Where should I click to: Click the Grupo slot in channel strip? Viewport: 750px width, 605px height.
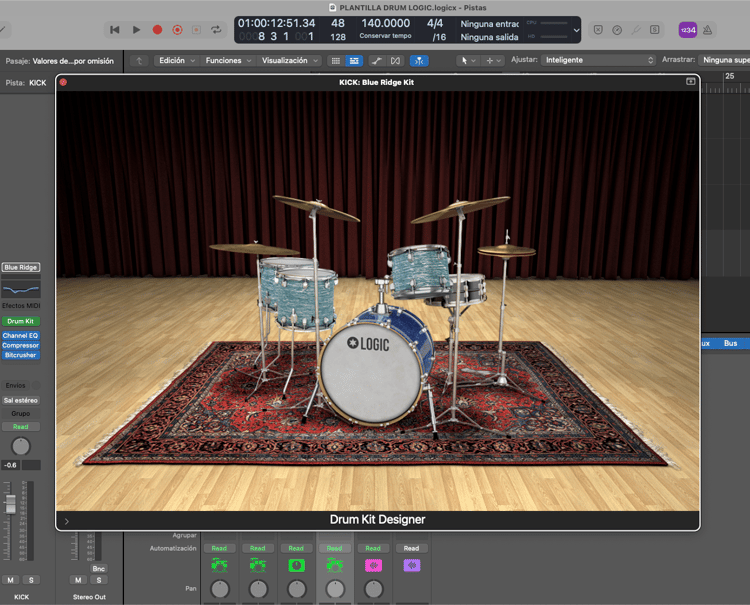(21, 414)
